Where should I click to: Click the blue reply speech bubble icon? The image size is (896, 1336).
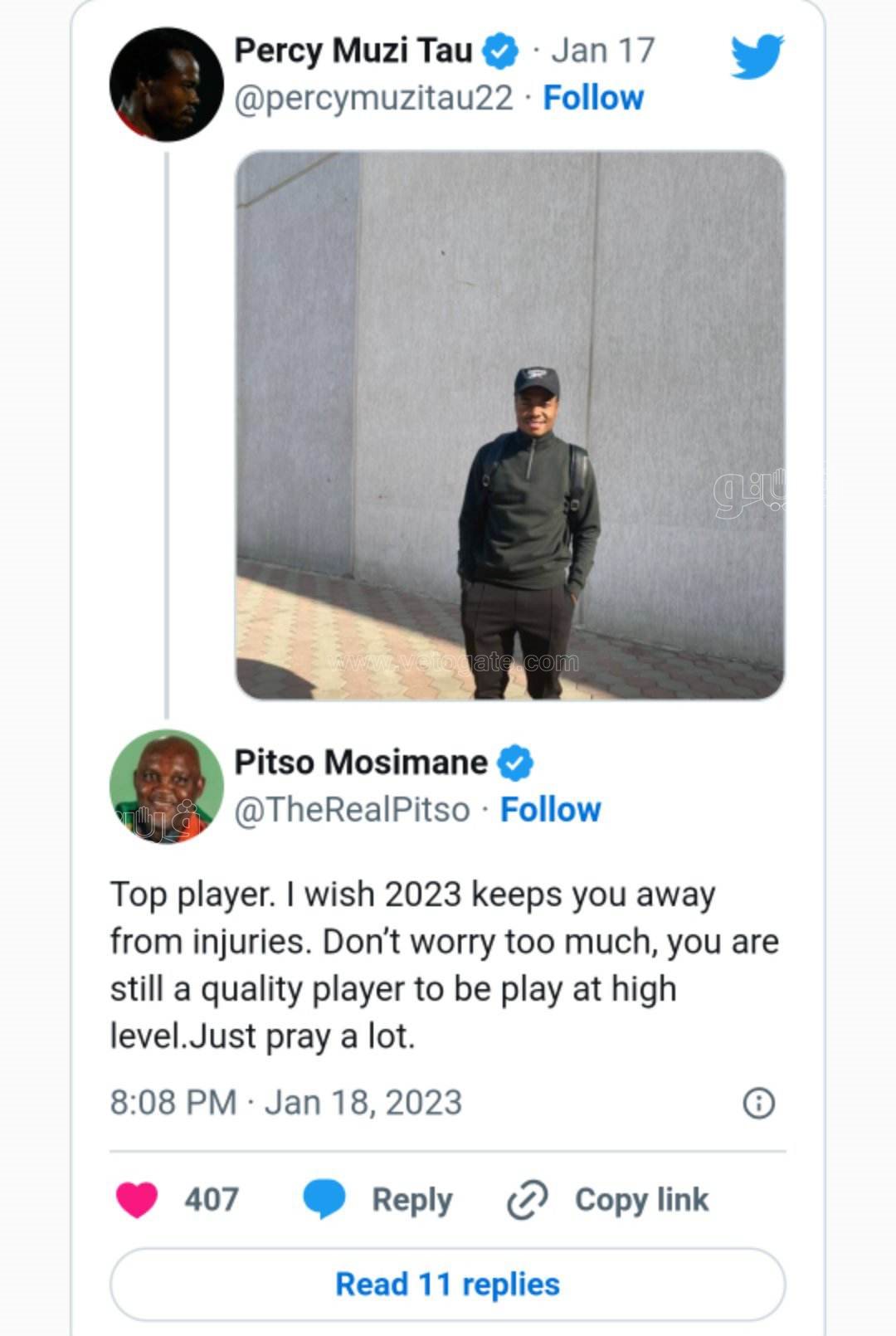(x=324, y=1200)
